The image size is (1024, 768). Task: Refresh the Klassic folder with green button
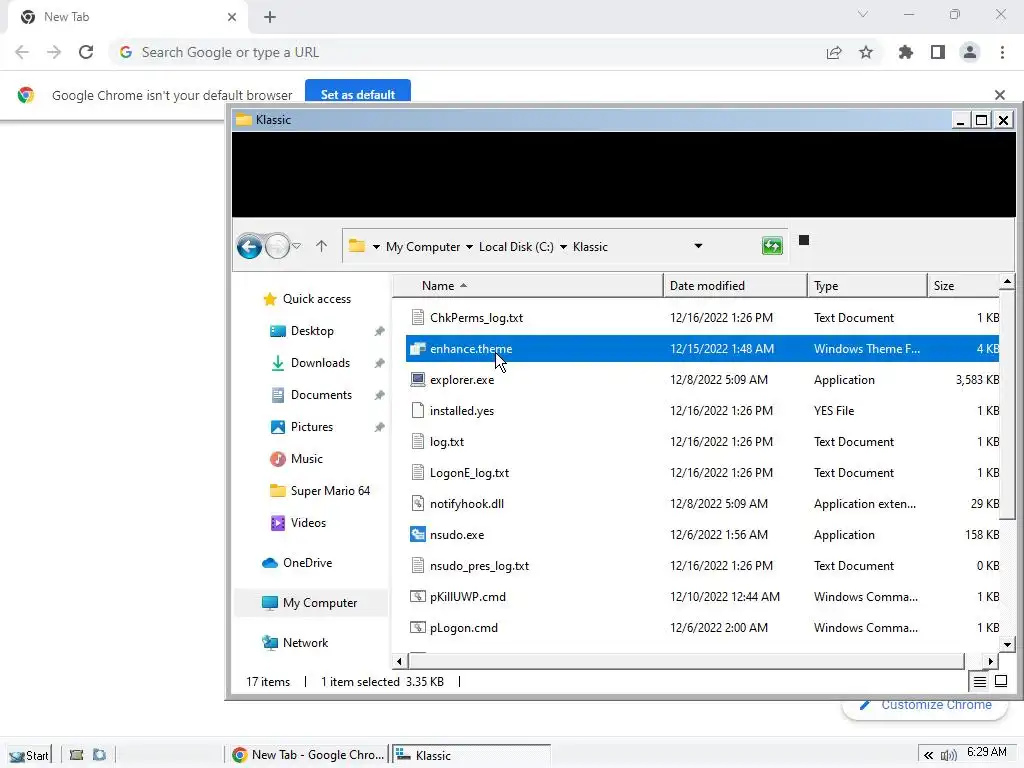point(772,246)
